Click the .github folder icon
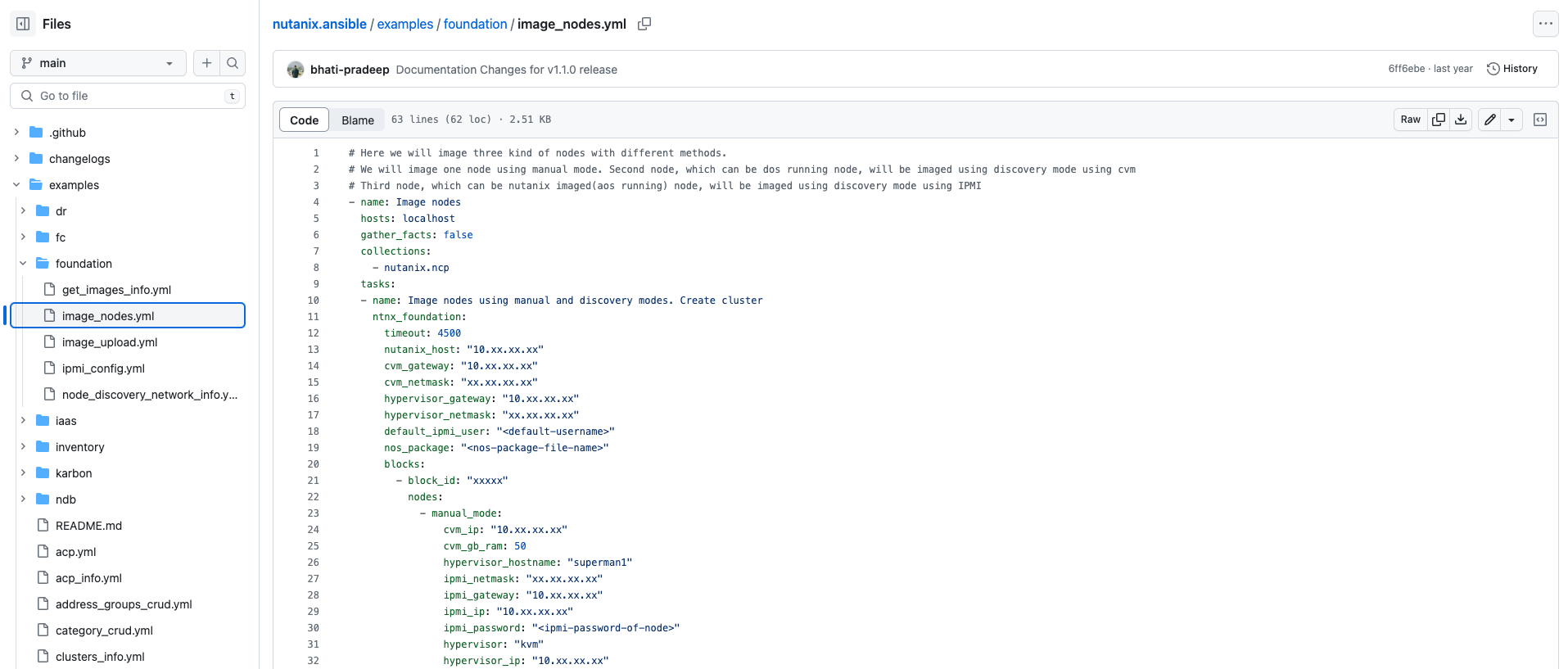The height and width of the screenshot is (669, 1568). pos(36,132)
